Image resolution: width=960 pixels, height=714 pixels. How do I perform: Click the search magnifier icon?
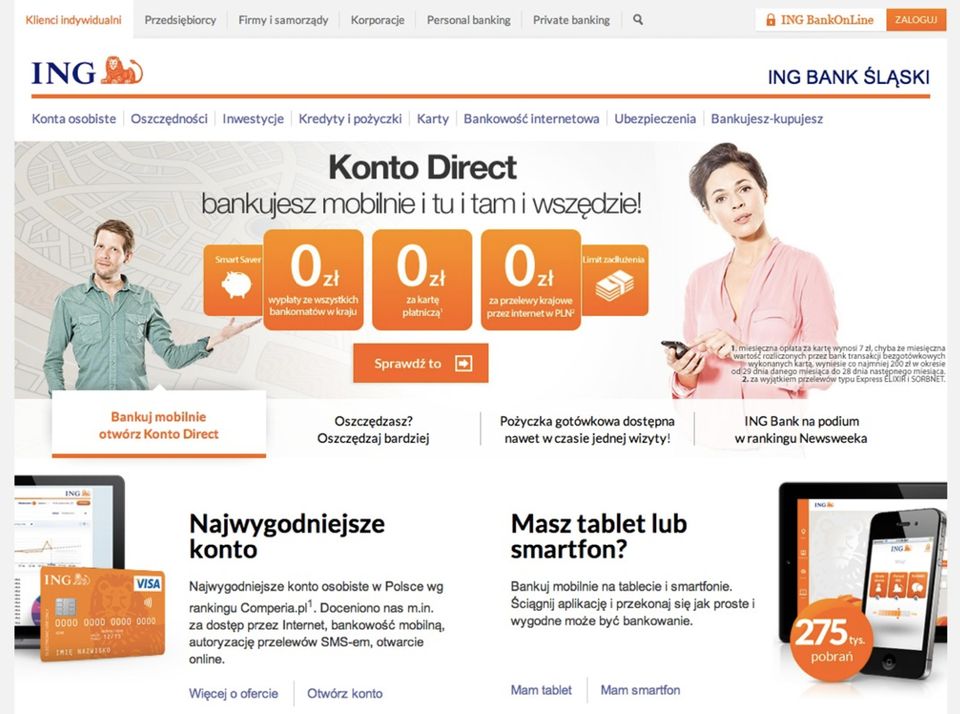pos(637,20)
